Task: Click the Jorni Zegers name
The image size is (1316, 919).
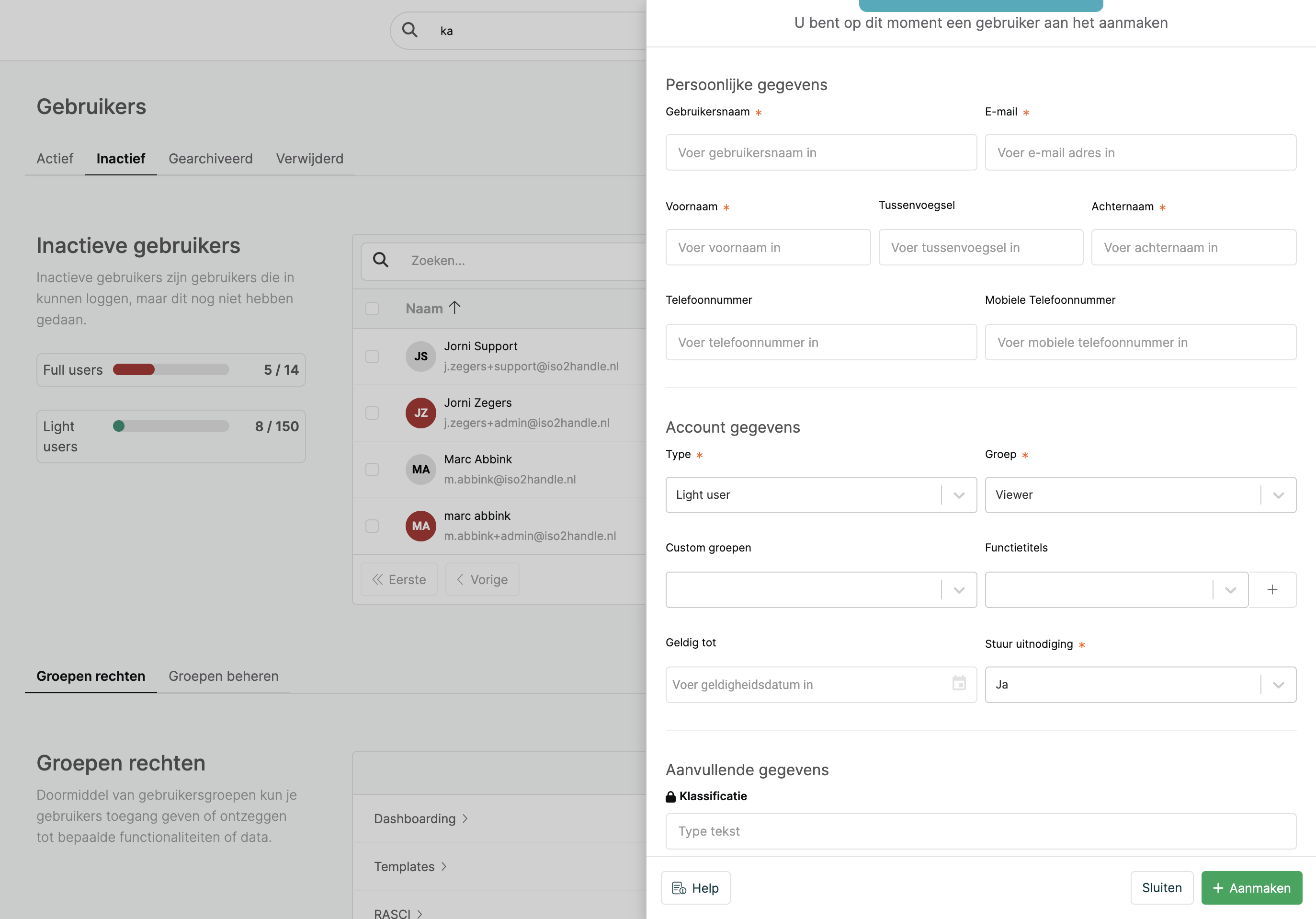Action: pyautogui.click(x=477, y=403)
